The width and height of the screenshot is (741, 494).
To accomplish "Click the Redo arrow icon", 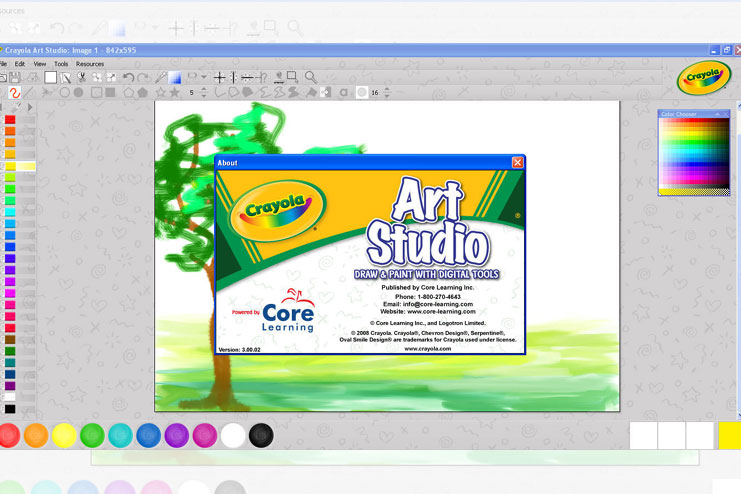I will point(143,77).
